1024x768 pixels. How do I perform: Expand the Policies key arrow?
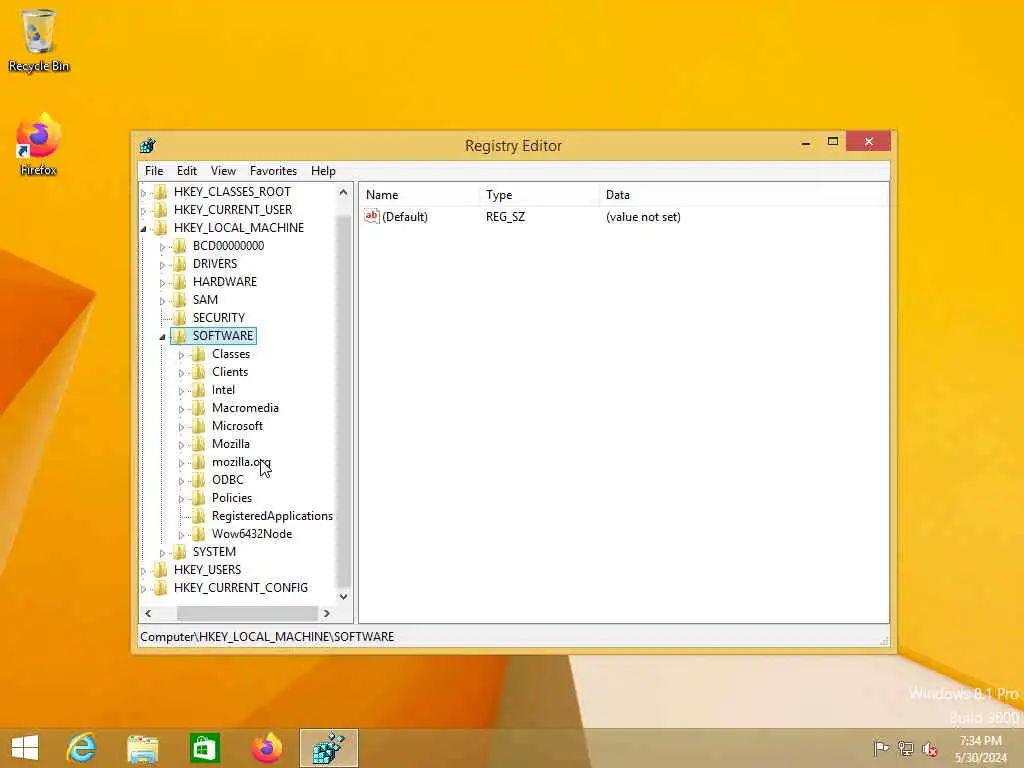(x=182, y=499)
